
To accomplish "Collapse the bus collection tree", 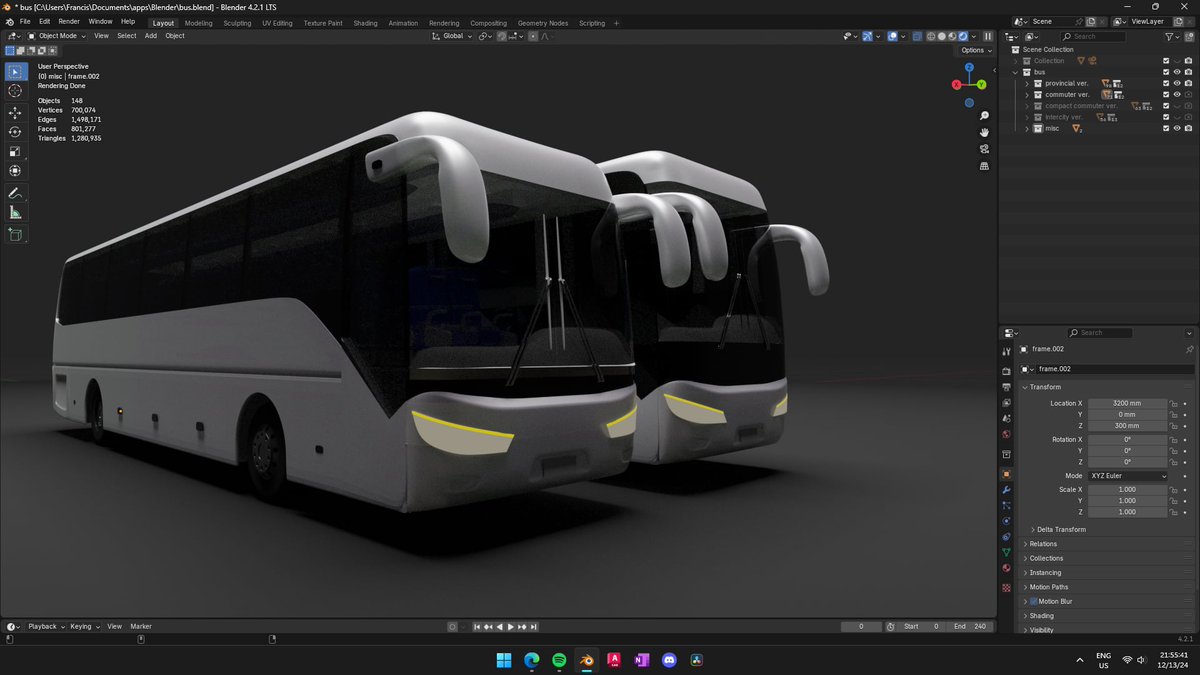I will point(1016,72).
